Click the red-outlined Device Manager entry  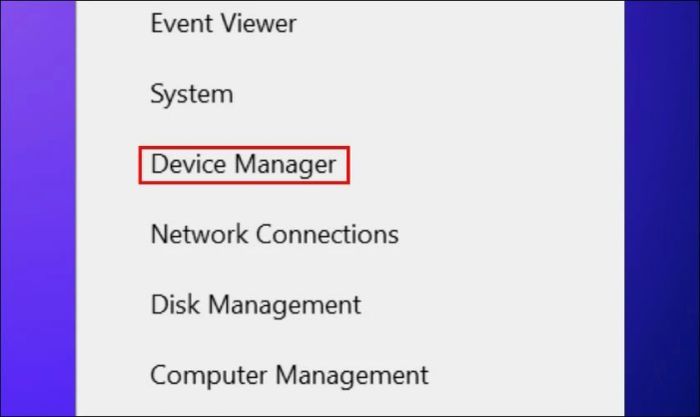[244, 165]
